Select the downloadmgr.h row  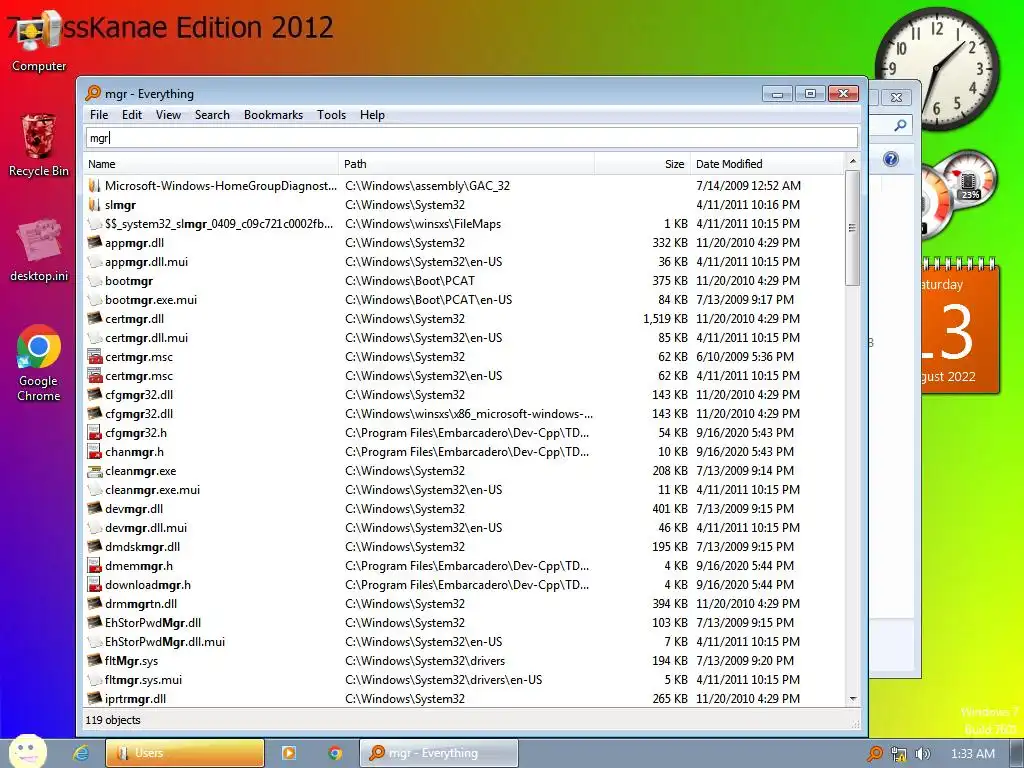coord(465,584)
